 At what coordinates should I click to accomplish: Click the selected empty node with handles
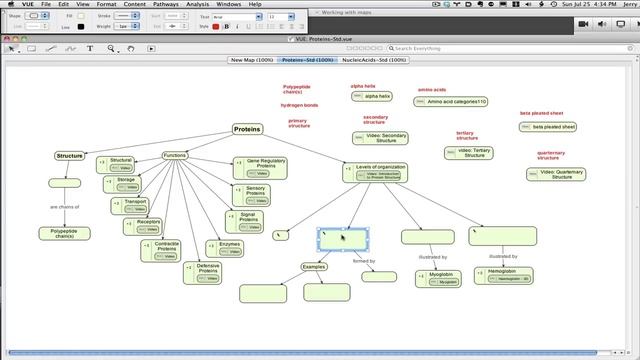(x=343, y=240)
